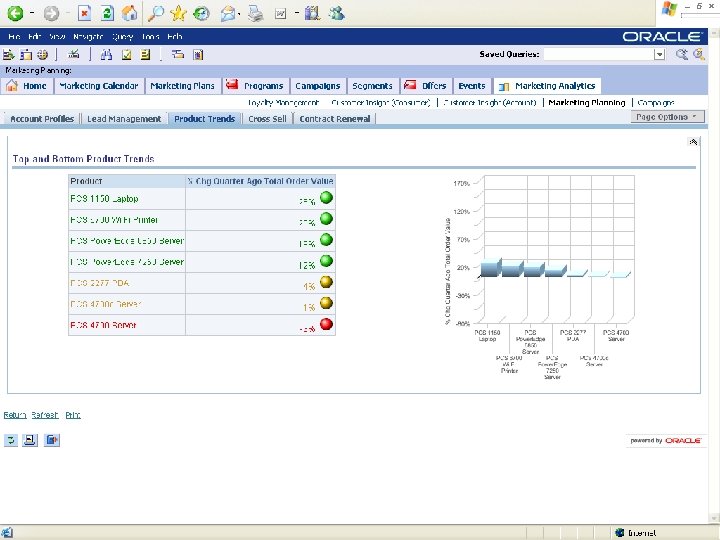Open the back button history dropdown arrow
720x540 pixels.
pyautogui.click(x=32, y=13)
